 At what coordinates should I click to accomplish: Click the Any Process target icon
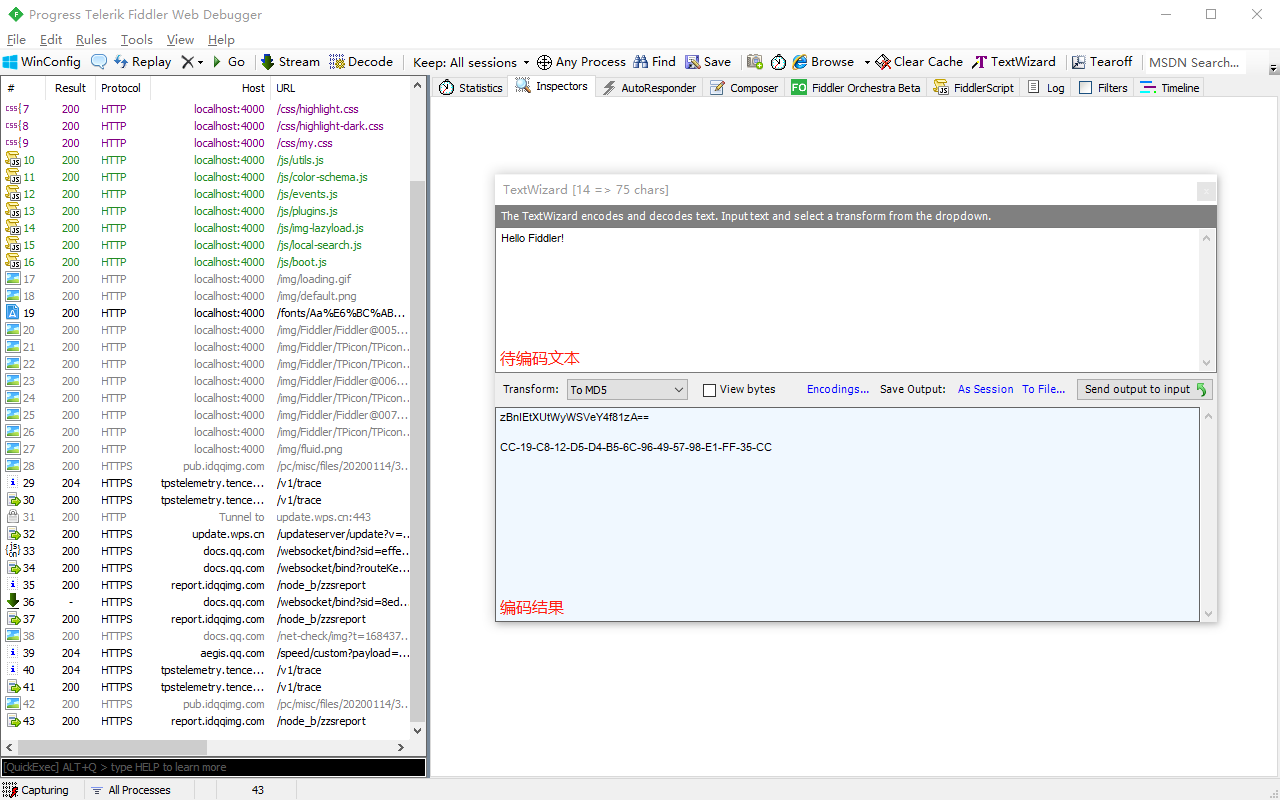[544, 62]
